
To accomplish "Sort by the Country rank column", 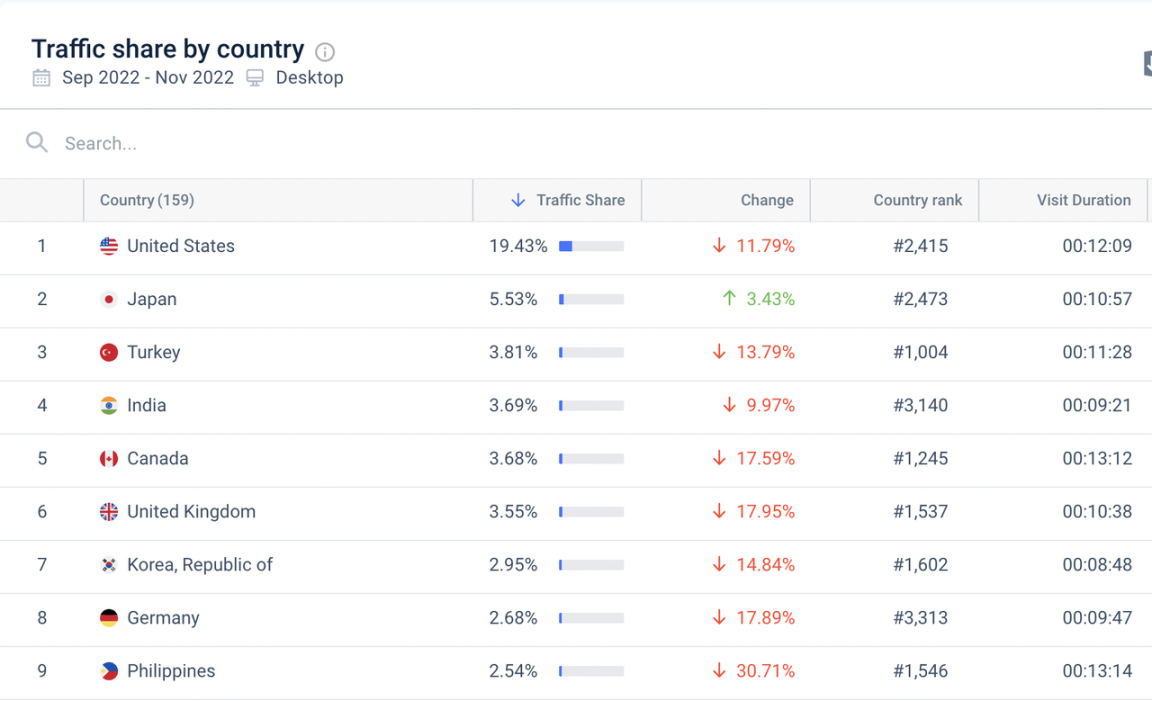I will point(917,200).
